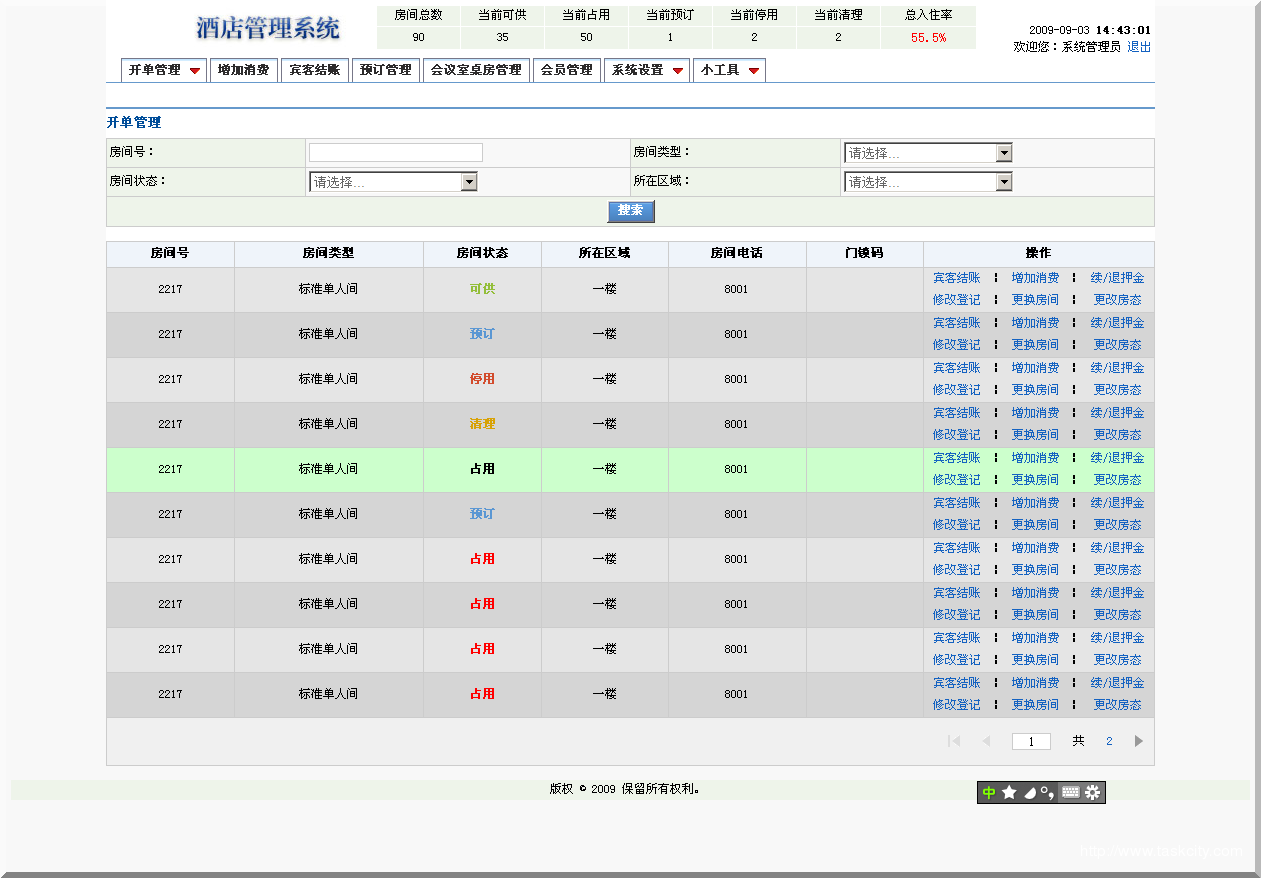Screen dimensions: 1261x878
Task: Click 宾客结账 link in the first row
Action: 956,278
